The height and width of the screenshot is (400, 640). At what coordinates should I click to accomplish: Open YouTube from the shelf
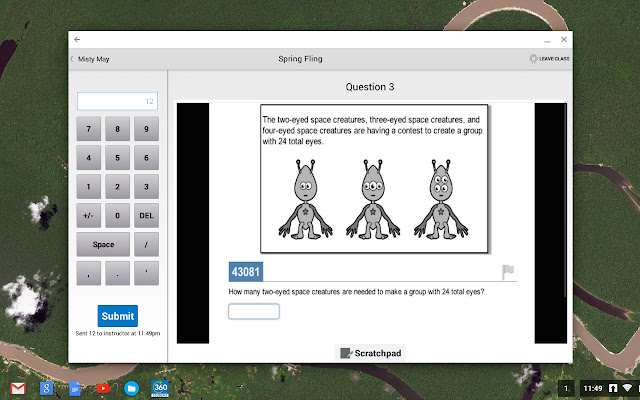click(103, 389)
